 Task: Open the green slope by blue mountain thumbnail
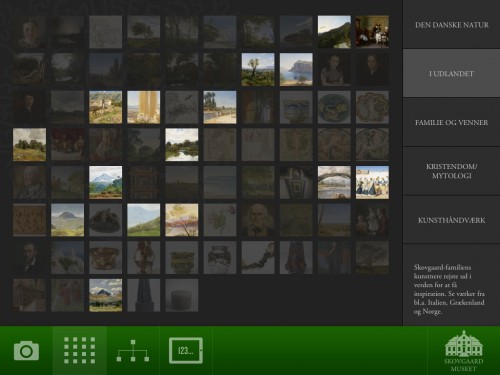[144, 220]
